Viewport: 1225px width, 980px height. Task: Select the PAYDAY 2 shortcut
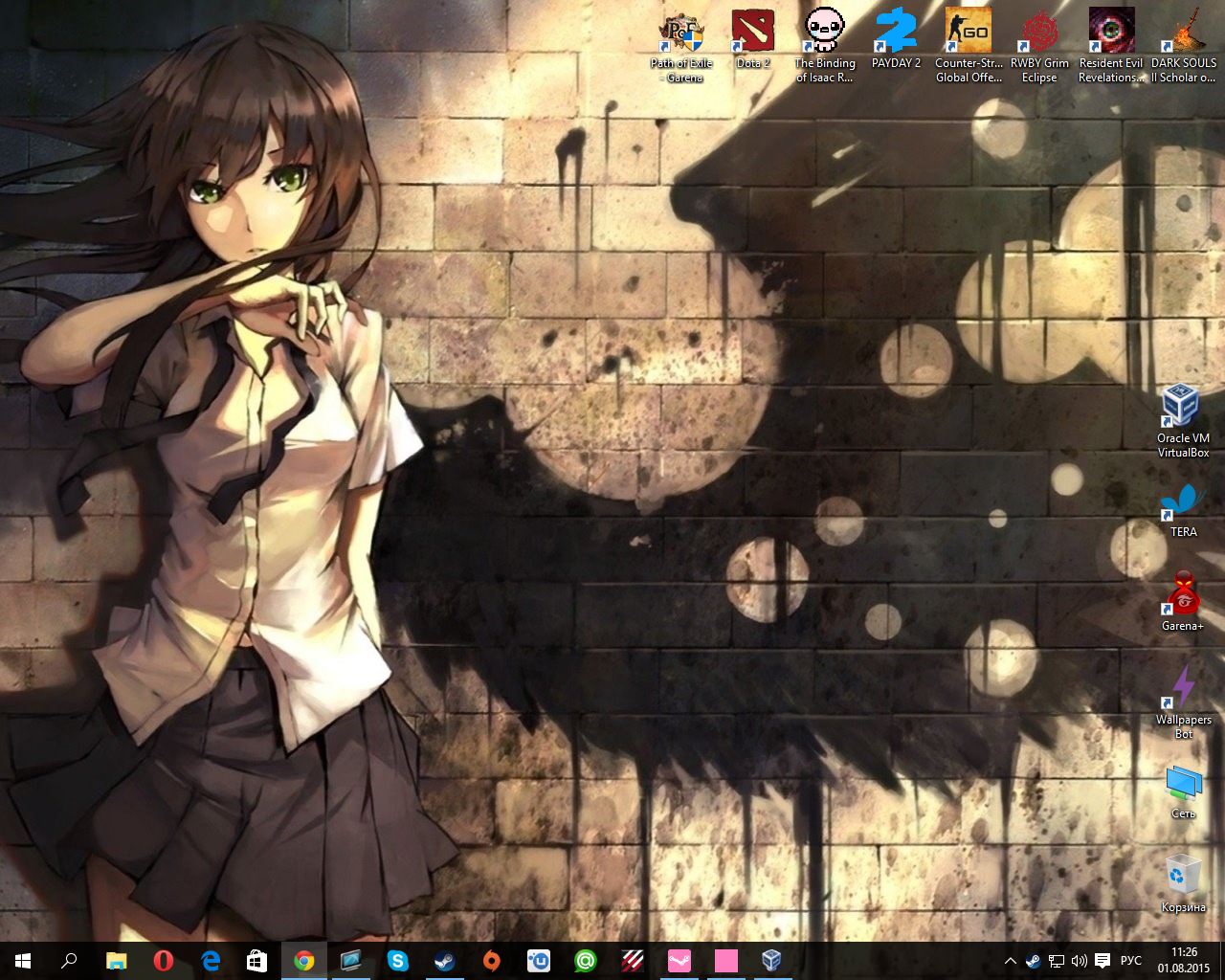click(896, 40)
